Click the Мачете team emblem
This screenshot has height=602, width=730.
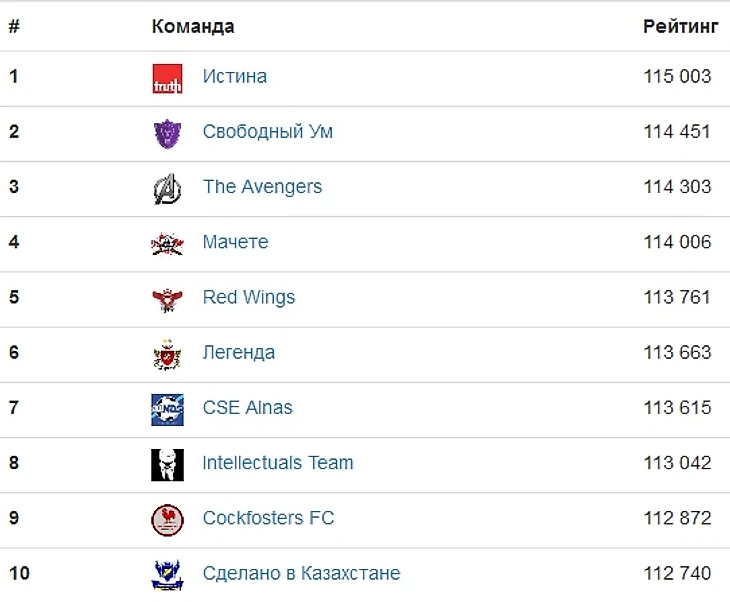click(167, 243)
